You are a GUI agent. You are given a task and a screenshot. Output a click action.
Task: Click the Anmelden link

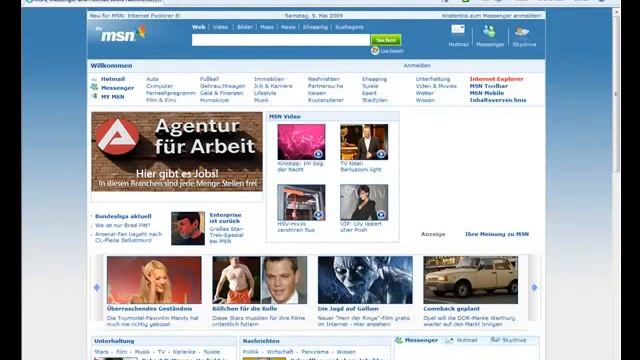[417, 65]
